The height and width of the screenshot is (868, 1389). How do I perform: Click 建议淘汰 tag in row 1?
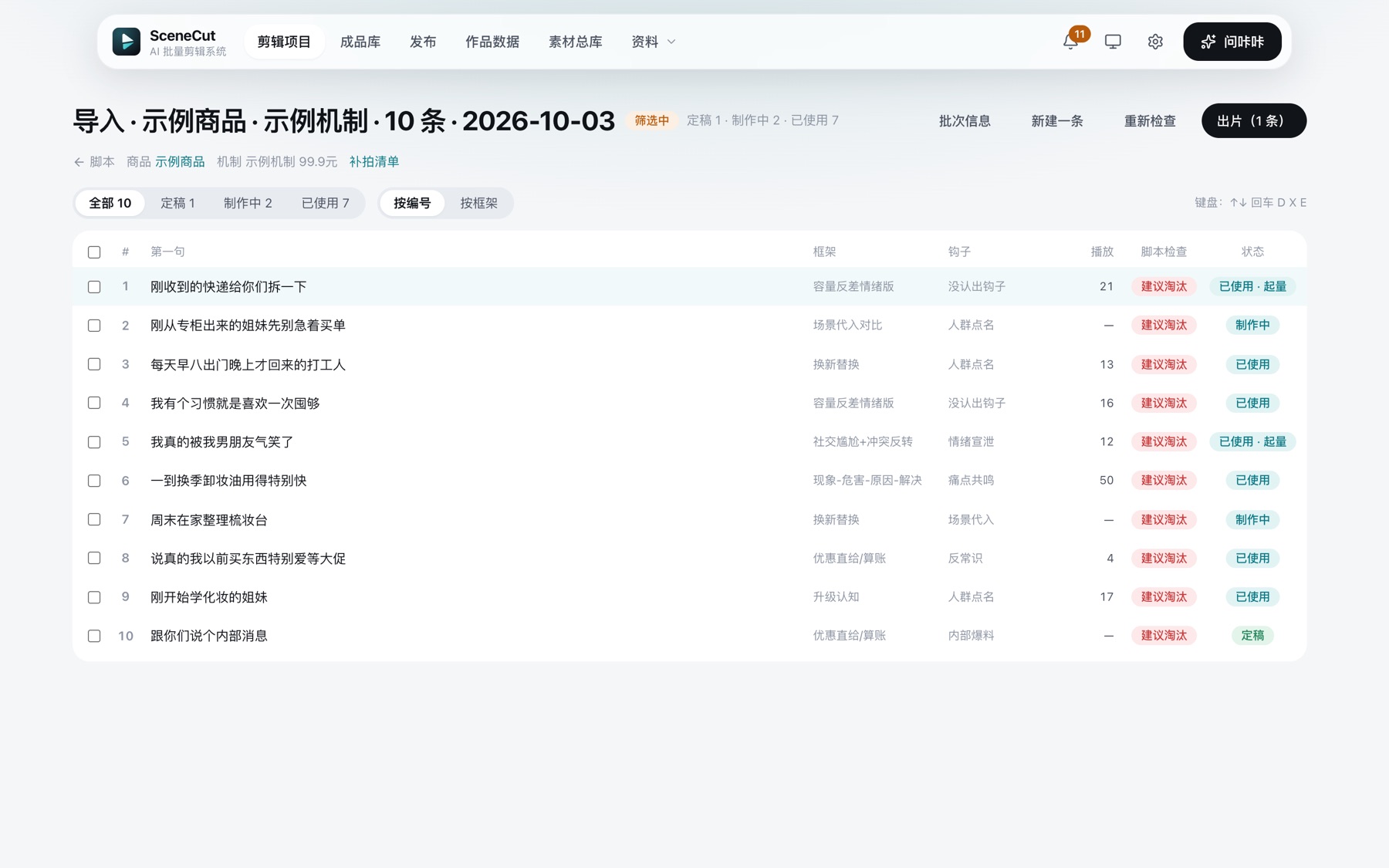click(x=1164, y=286)
